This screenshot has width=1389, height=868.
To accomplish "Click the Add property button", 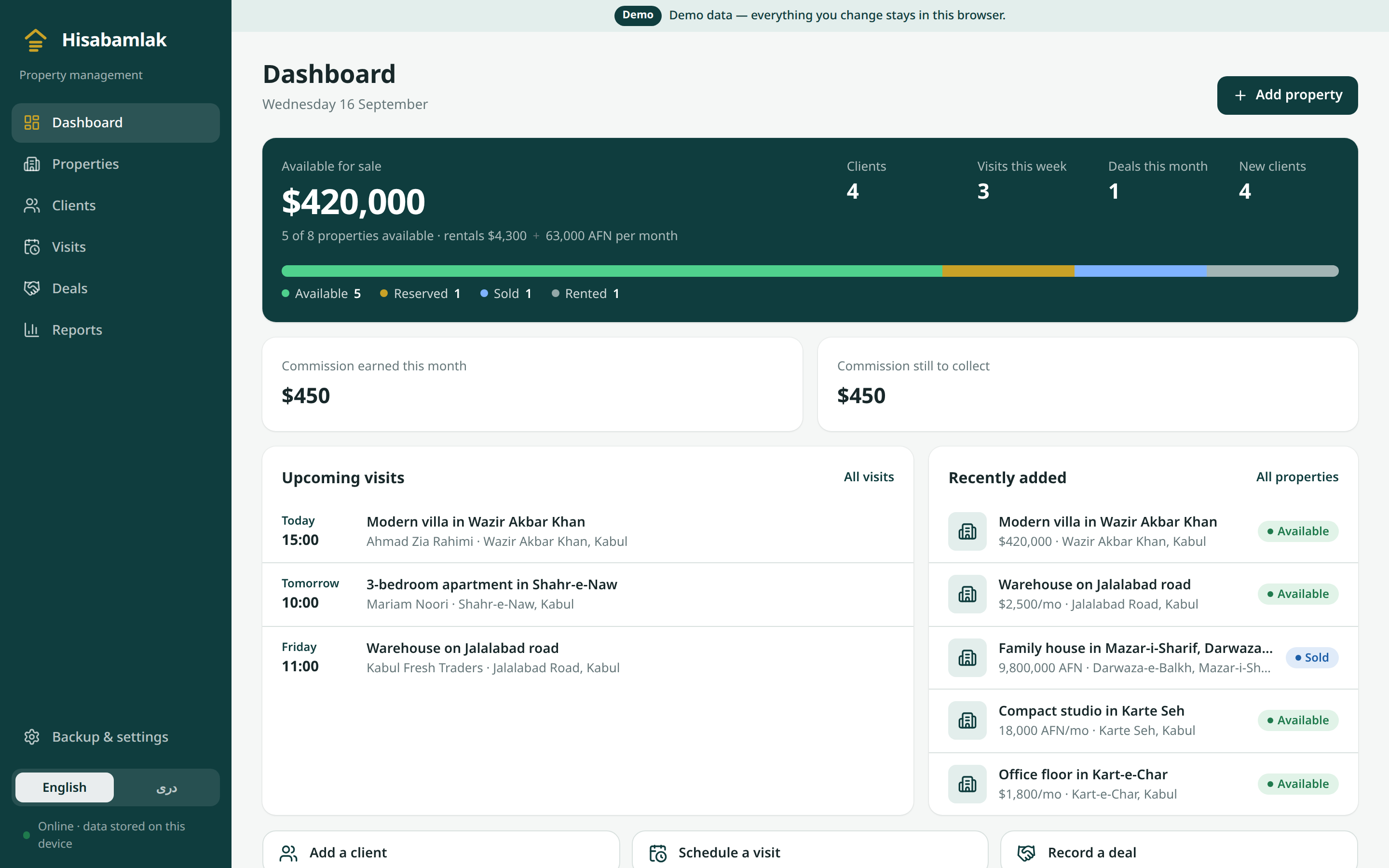I will [1287, 95].
